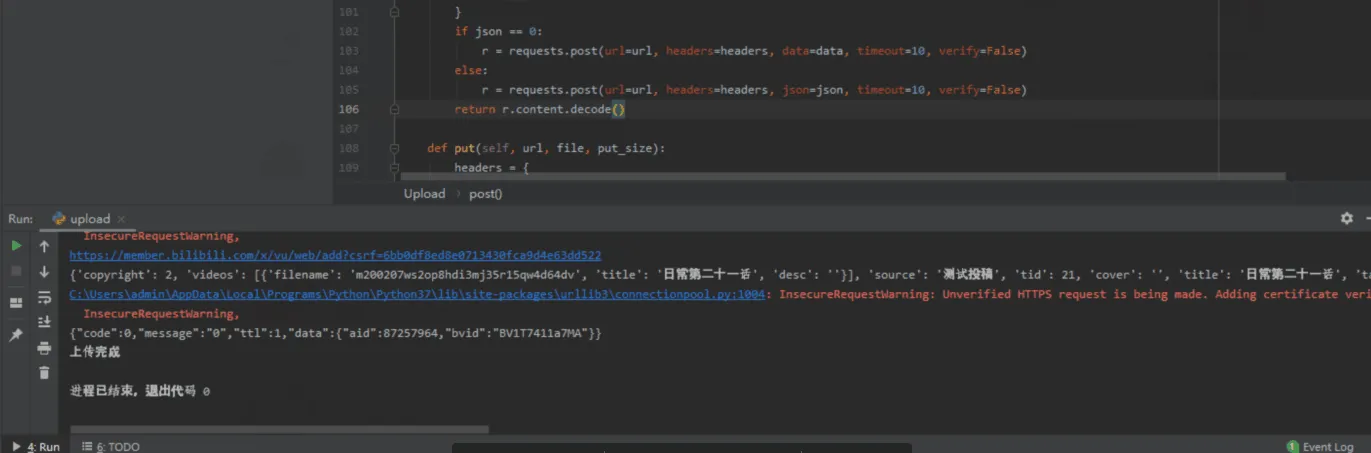Click the gray Stop process icon
This screenshot has width=1371, height=453.
pos(16,271)
